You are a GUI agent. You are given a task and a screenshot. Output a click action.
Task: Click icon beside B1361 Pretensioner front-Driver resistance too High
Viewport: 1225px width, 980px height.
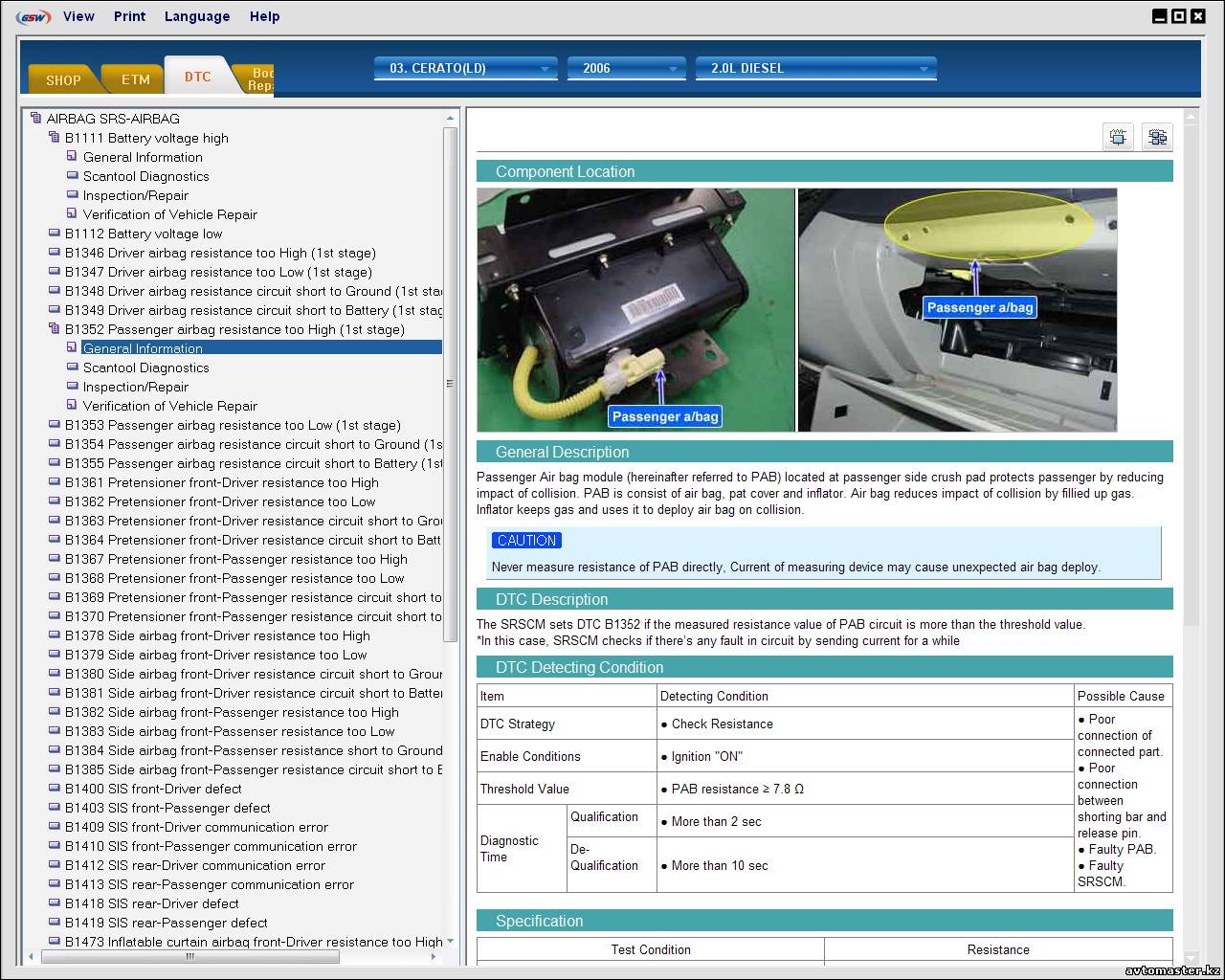(x=55, y=481)
